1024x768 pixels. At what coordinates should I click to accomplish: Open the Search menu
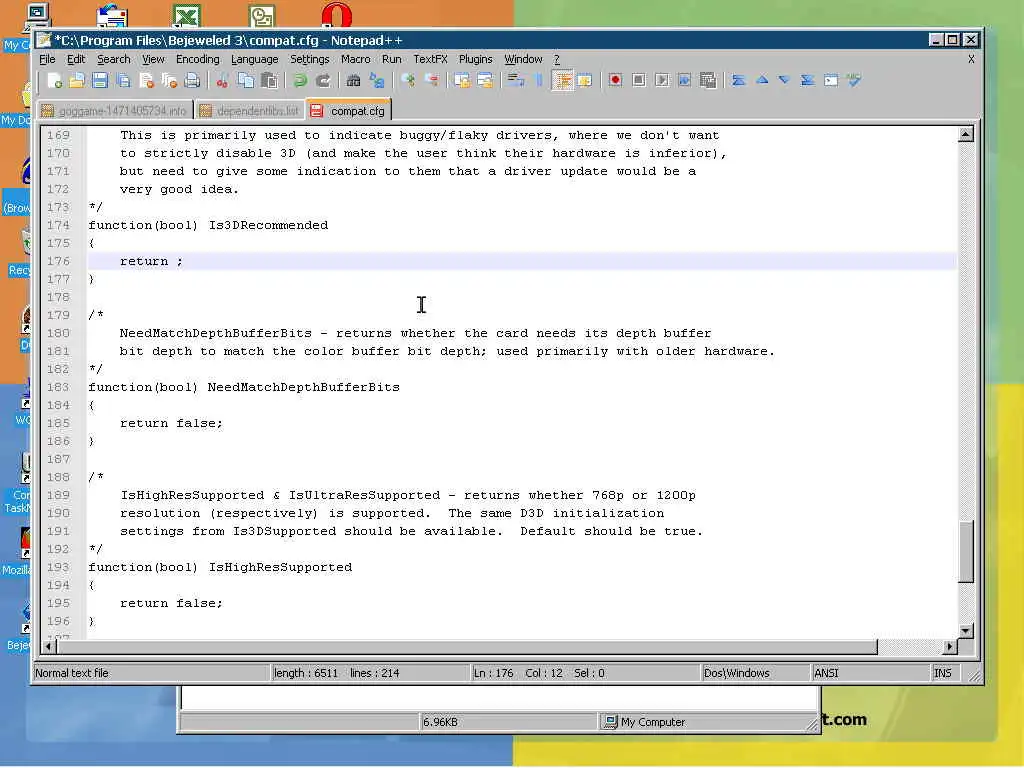click(x=114, y=59)
